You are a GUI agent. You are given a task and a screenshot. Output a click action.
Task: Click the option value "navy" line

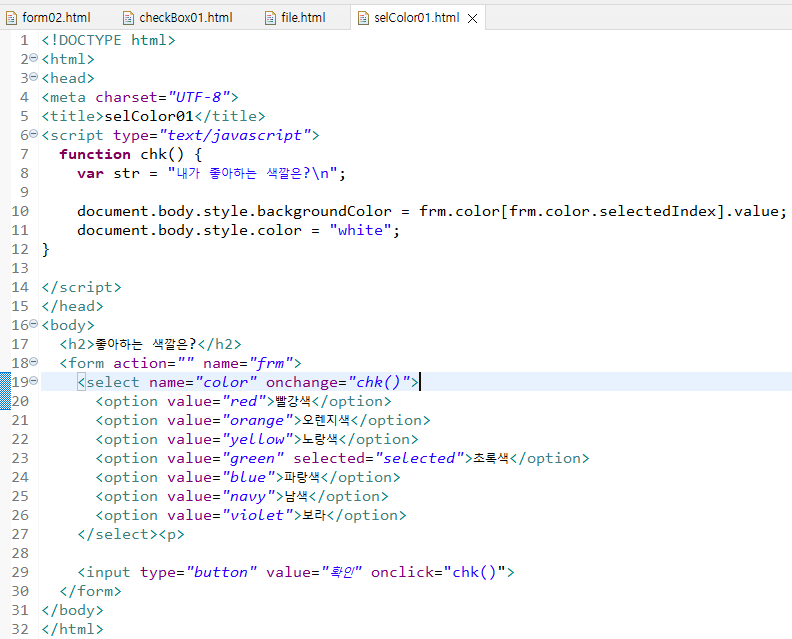point(242,496)
